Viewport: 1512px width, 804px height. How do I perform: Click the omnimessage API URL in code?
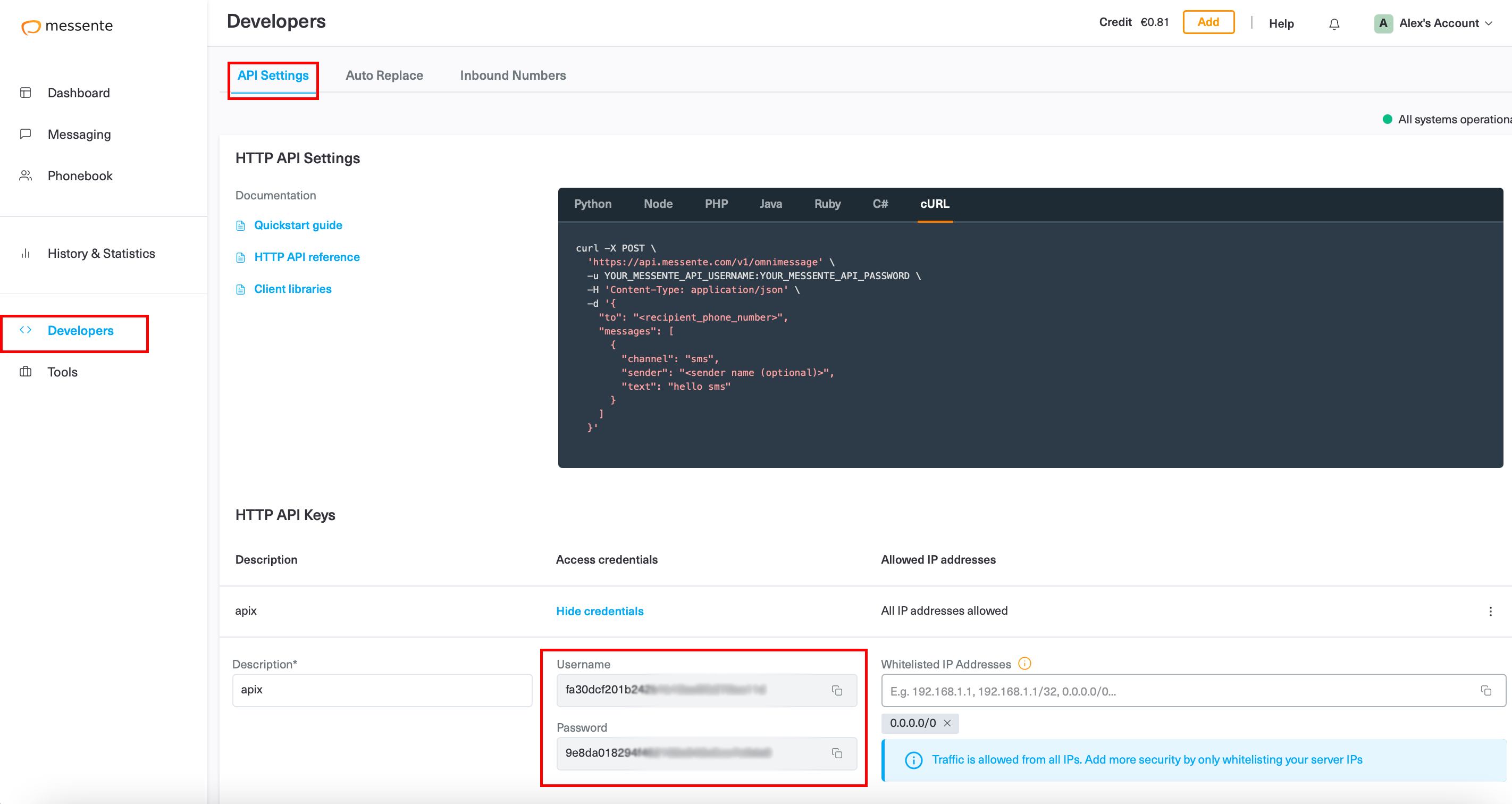tap(705, 262)
